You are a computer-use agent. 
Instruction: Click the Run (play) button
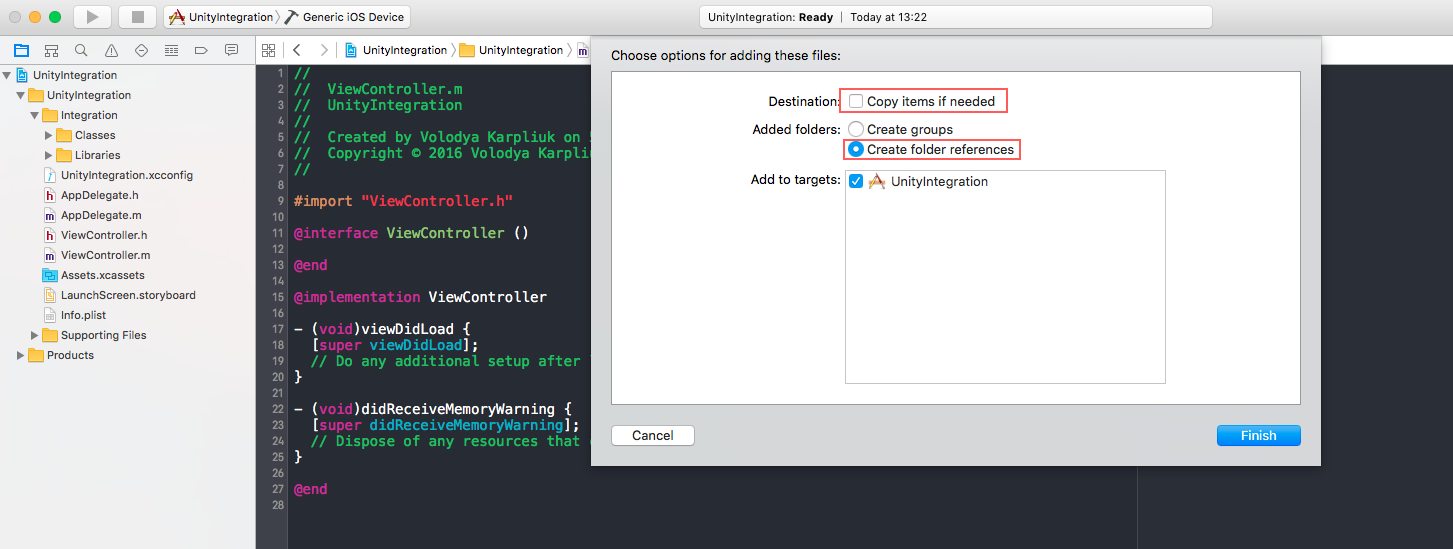[x=92, y=17]
